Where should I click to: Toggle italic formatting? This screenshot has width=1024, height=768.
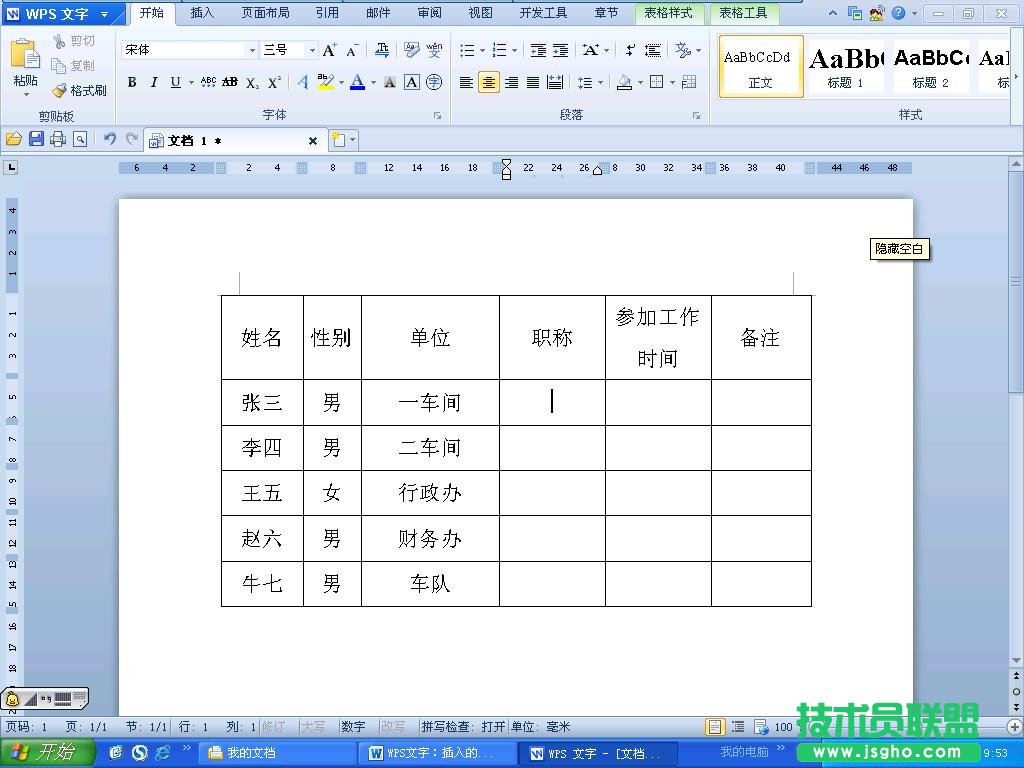[x=154, y=83]
